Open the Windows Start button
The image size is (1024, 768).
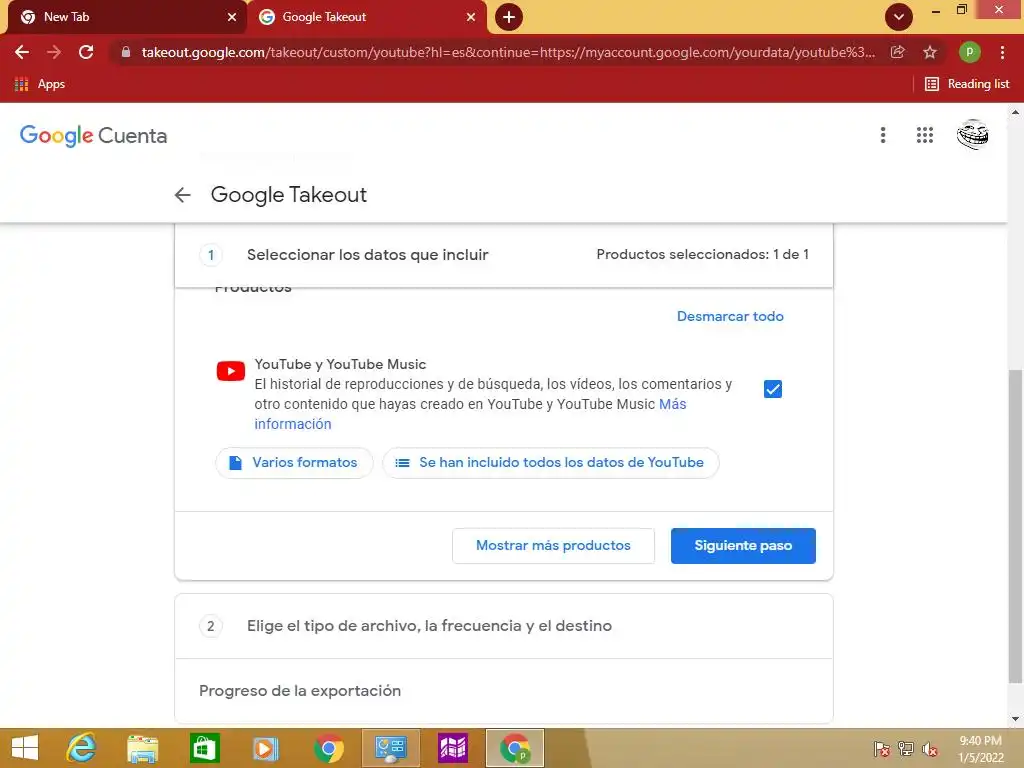pos(25,748)
